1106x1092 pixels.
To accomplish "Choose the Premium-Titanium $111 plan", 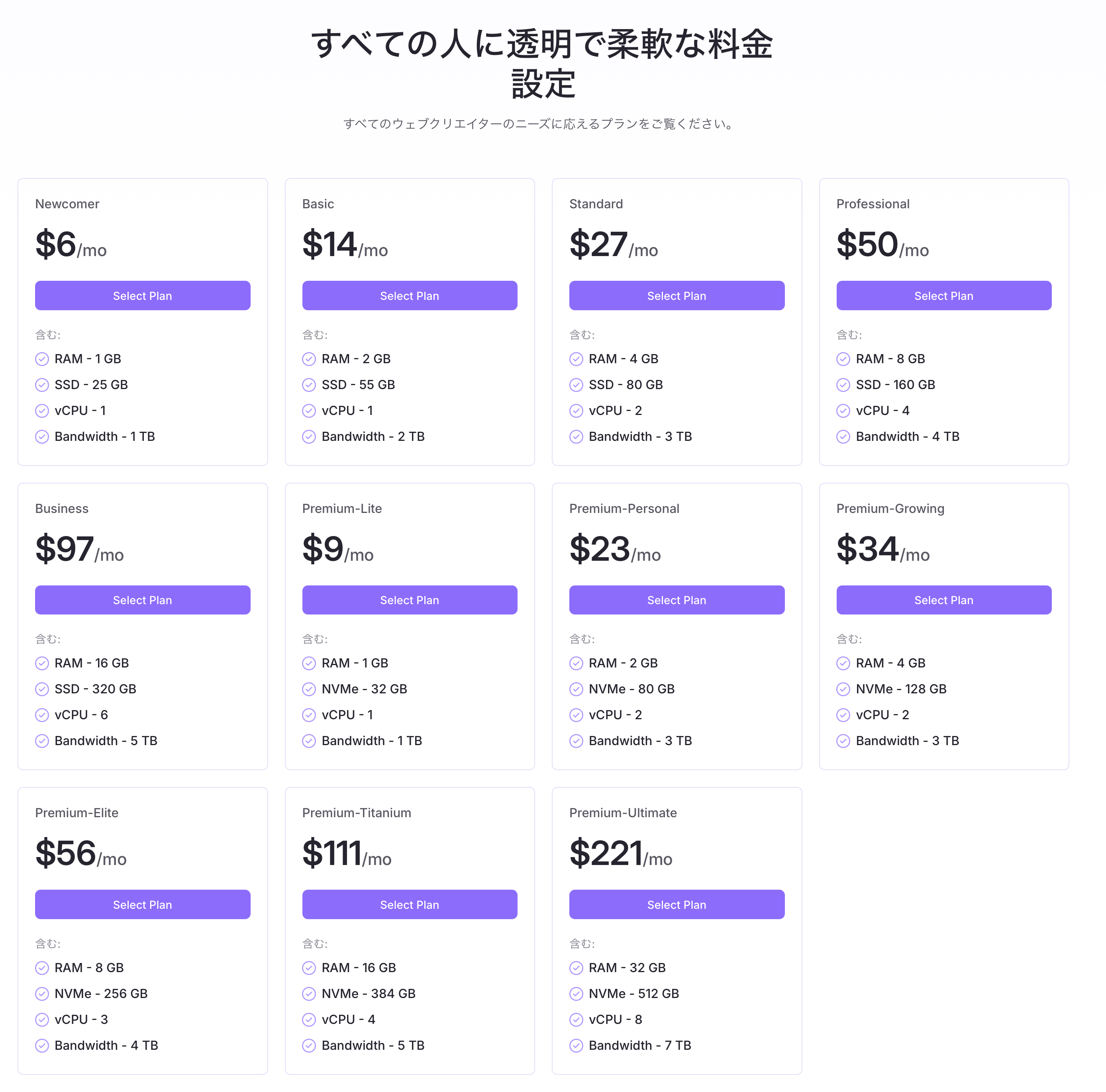I will pos(410,904).
